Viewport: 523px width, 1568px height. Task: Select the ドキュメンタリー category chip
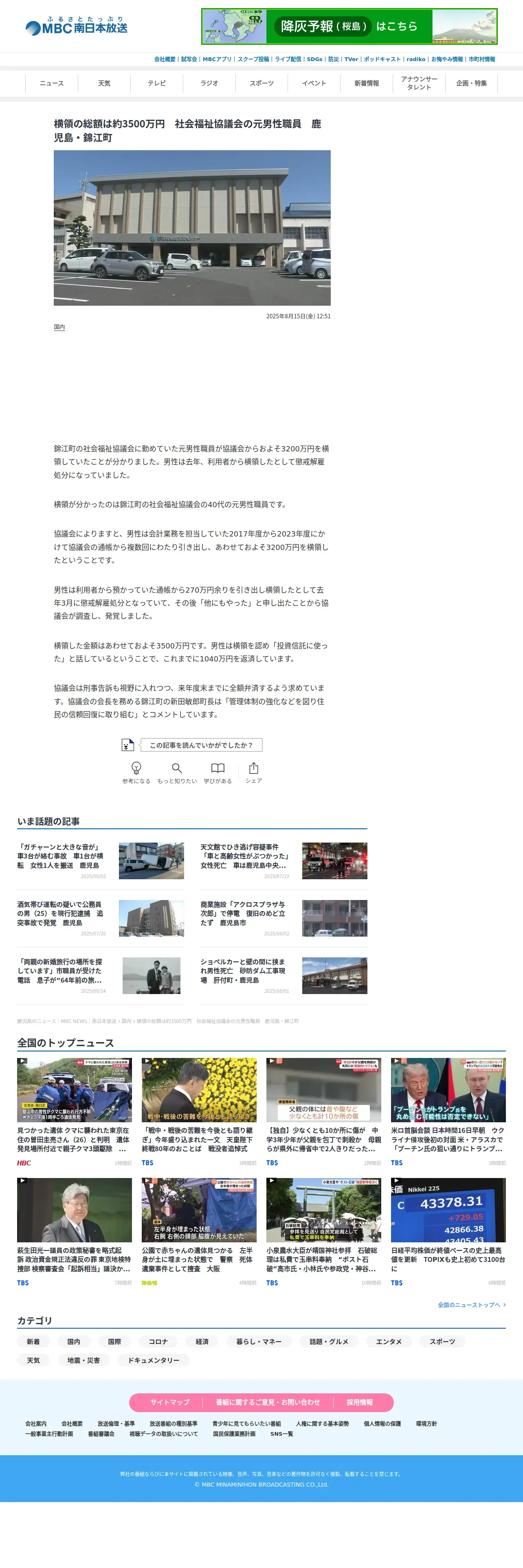tap(154, 1360)
